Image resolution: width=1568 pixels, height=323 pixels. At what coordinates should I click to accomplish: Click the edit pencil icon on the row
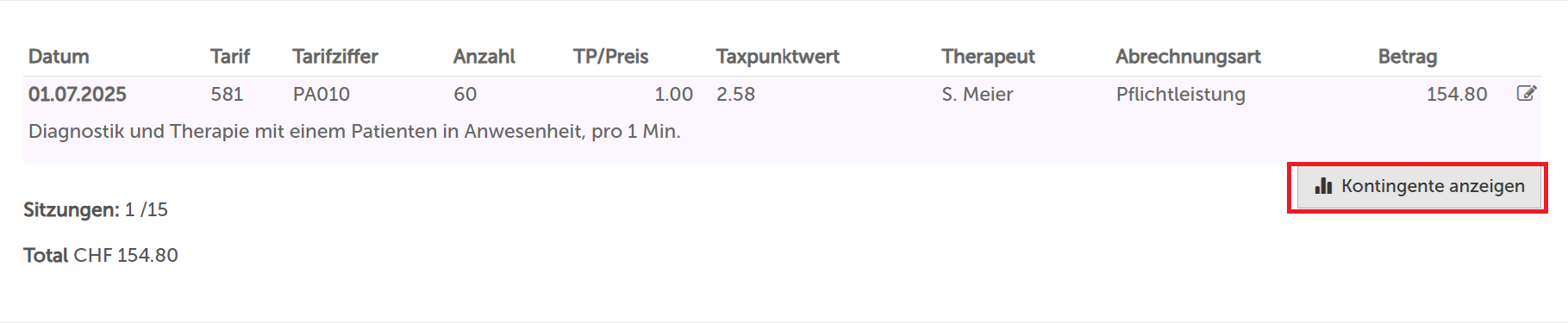(x=1526, y=93)
